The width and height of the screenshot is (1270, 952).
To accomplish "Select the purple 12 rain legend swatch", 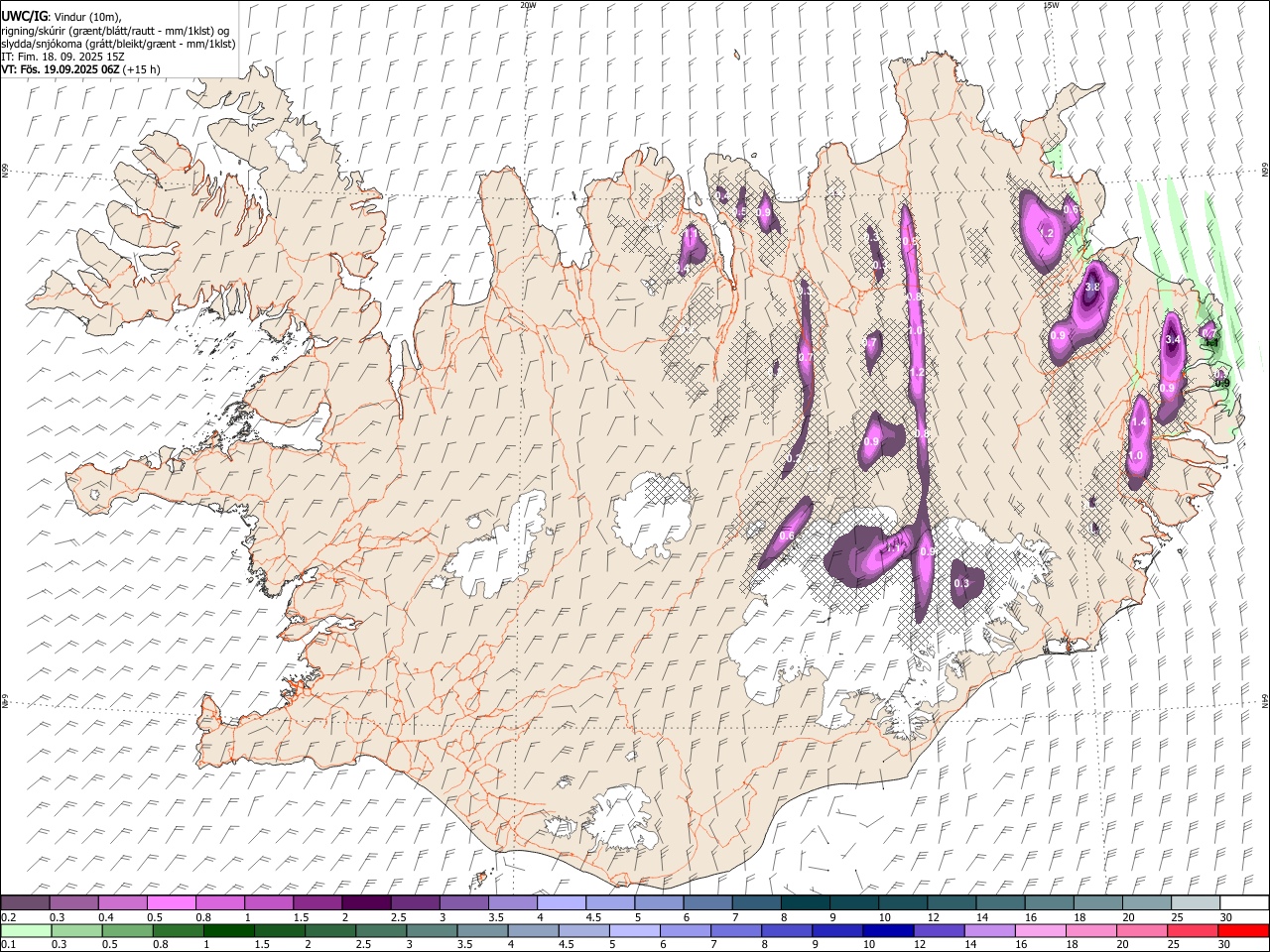I will [939, 930].
